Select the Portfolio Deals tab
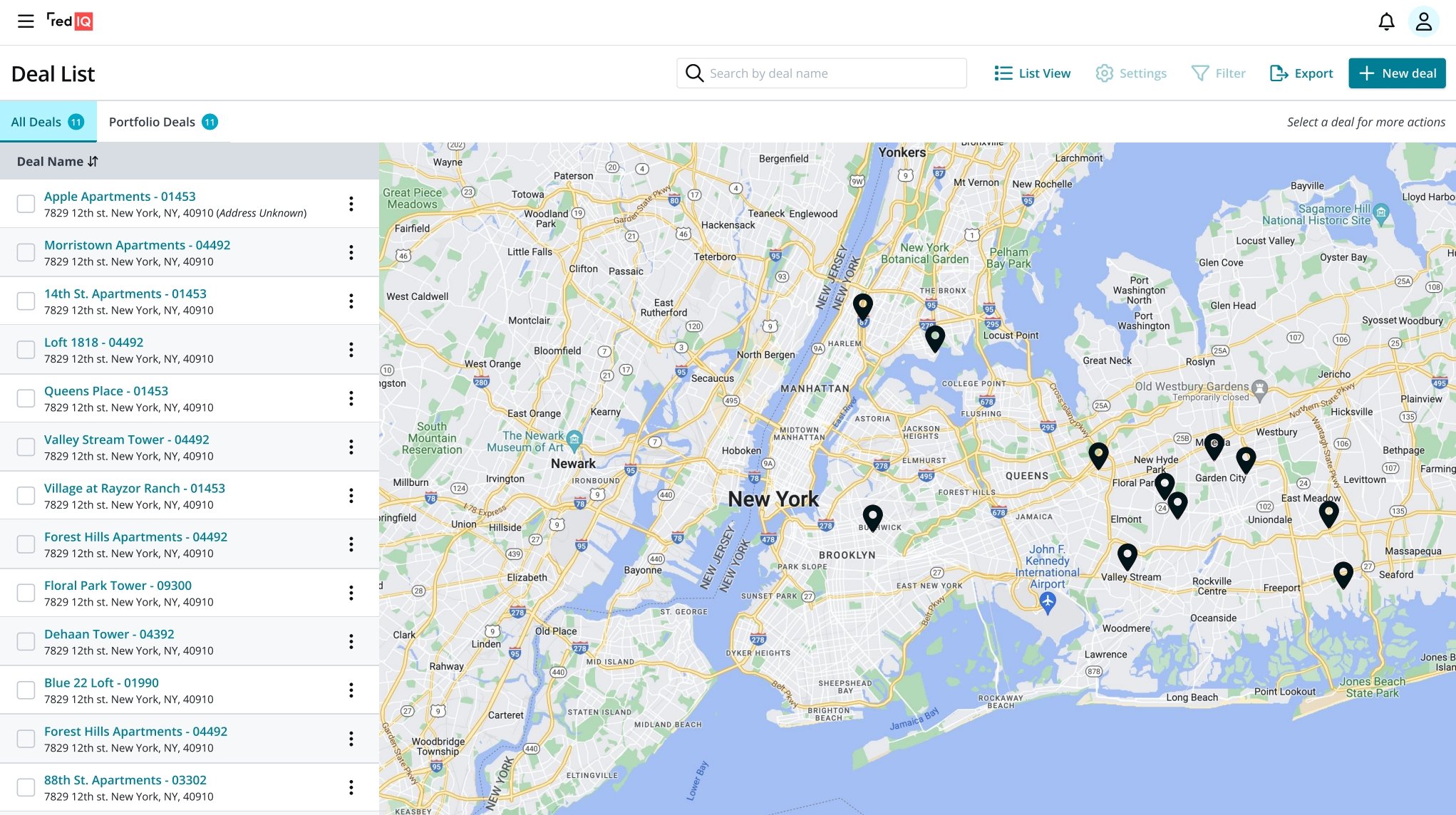Screen dimensions: 1456x815 pos(163,122)
